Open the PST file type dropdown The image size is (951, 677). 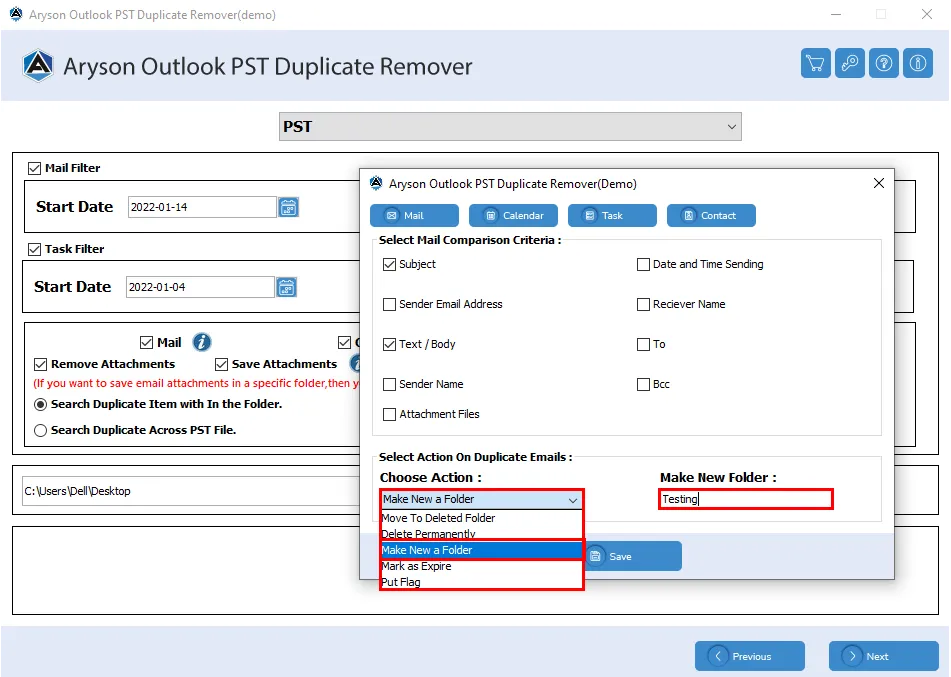tap(510, 126)
